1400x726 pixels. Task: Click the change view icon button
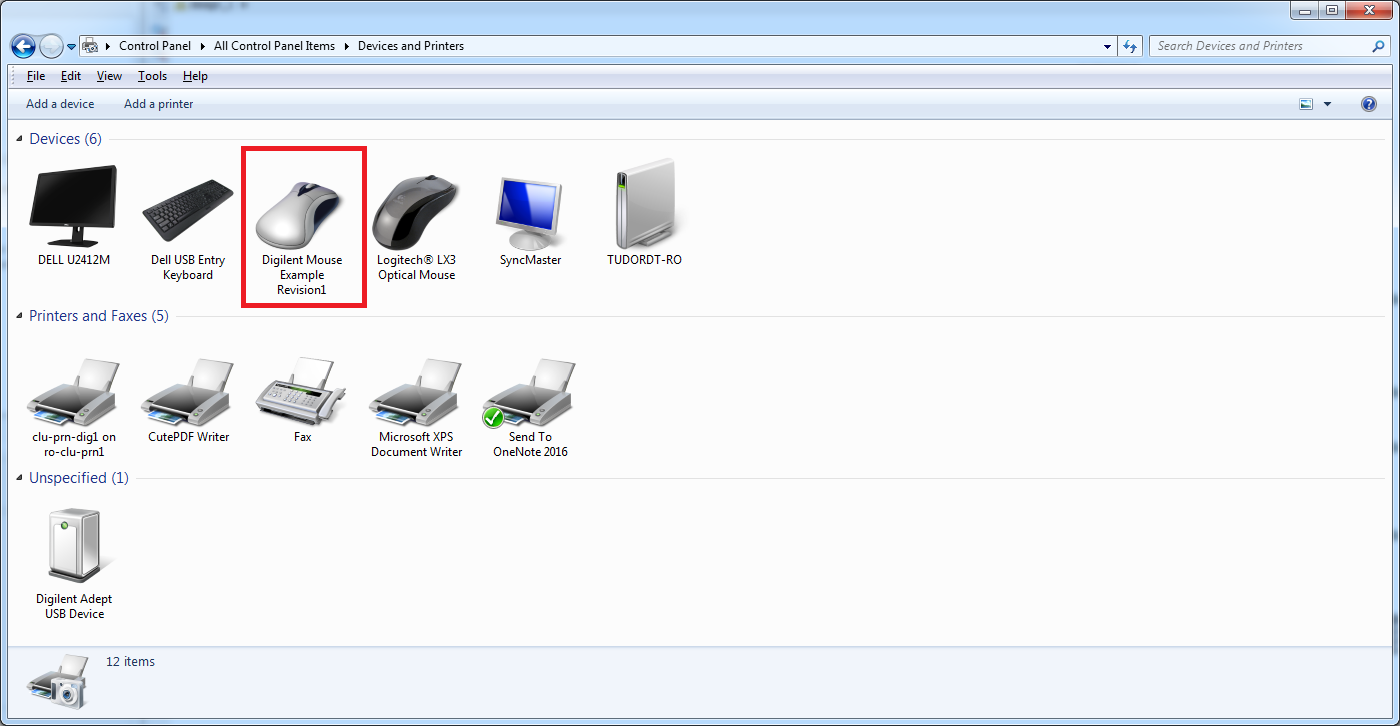pos(1306,104)
